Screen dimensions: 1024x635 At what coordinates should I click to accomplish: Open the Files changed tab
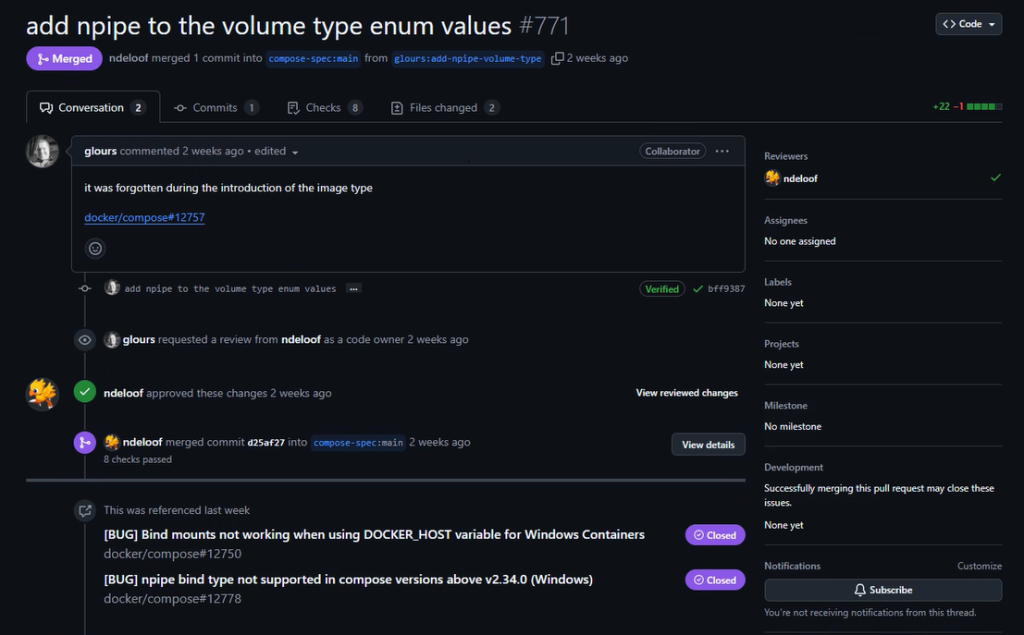(443, 108)
